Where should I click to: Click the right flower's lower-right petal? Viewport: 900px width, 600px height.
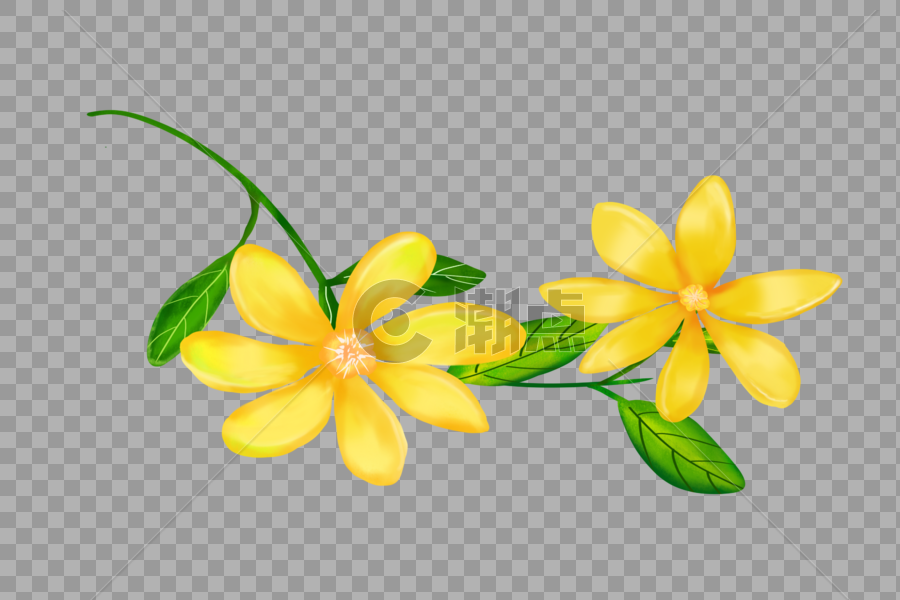coord(754,360)
